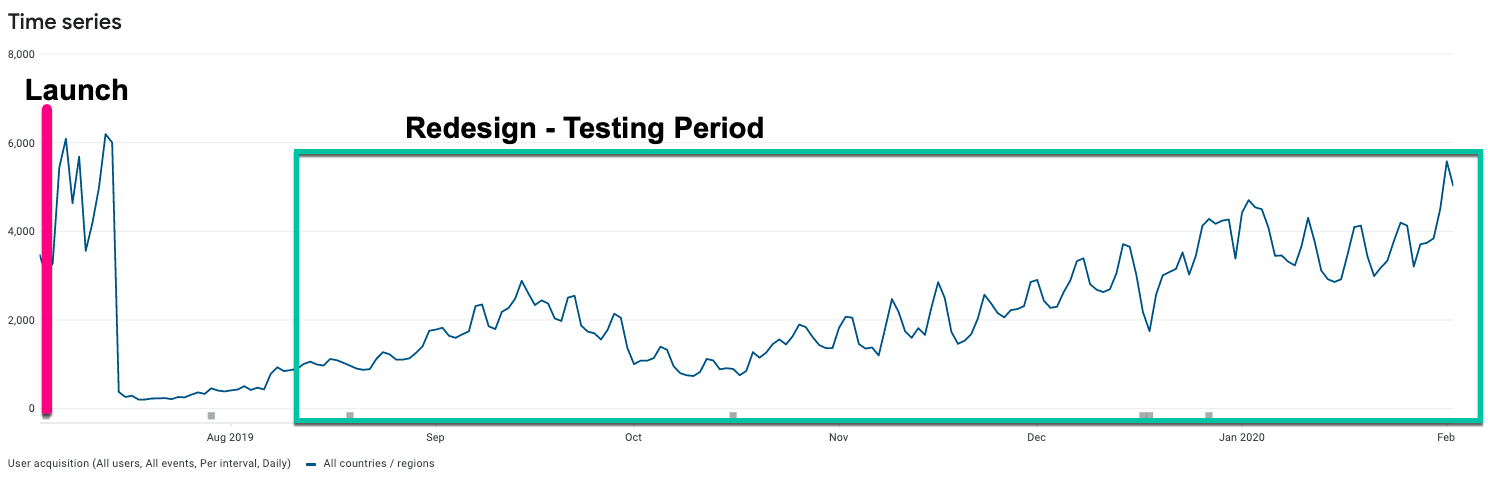Click the pink Launch marker line
The width and height of the screenshot is (1488, 477).
coord(46,260)
